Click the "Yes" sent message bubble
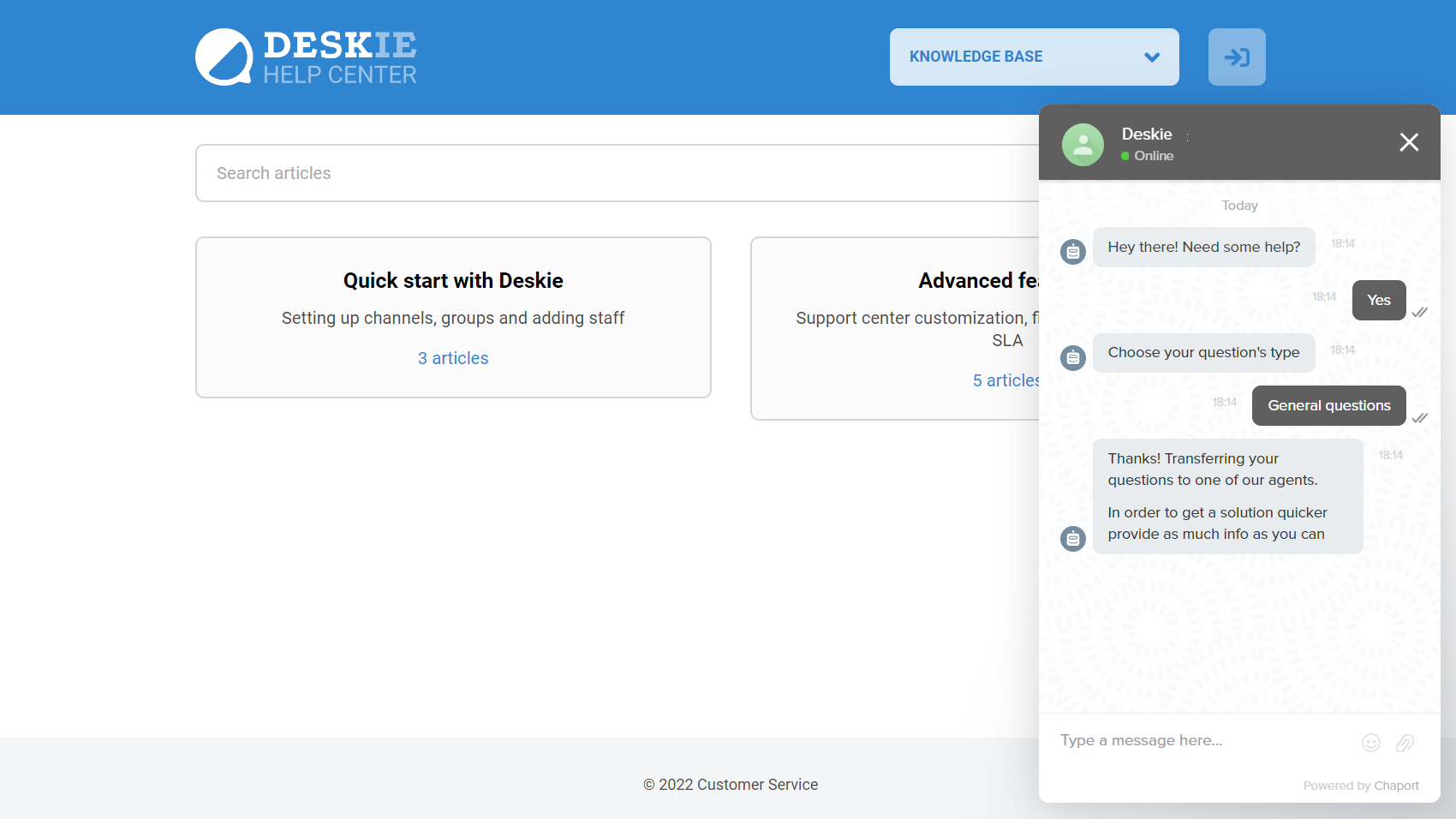Screen dimensions: 1456x819 click(1379, 300)
